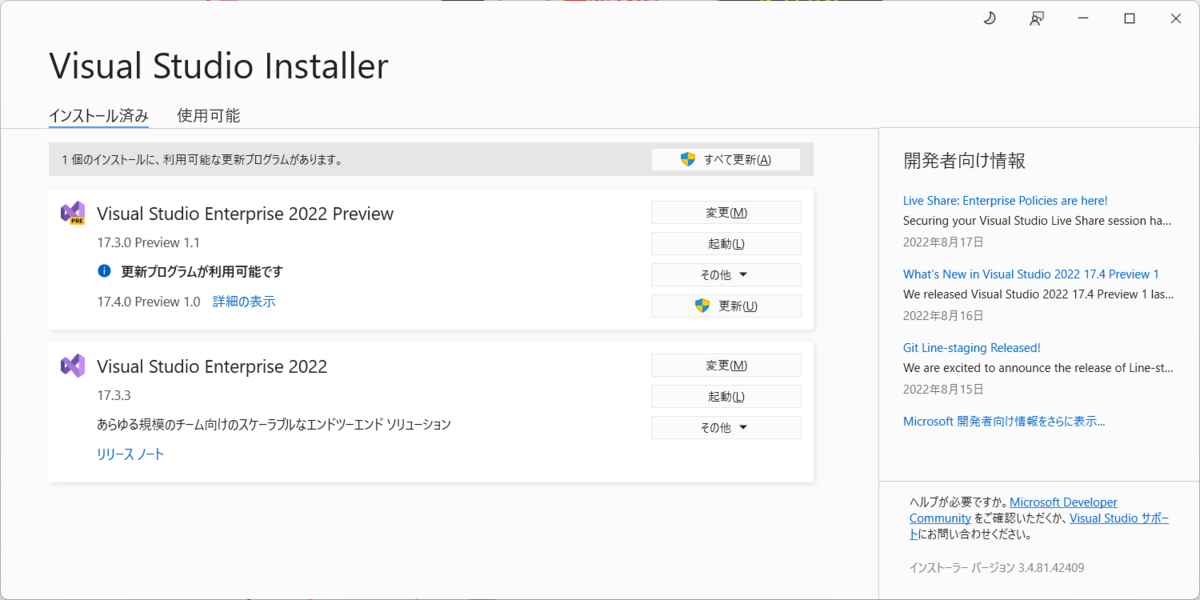Switch to the 使用可能 tab
Image resolution: width=1200 pixels, height=600 pixels.
pos(208,115)
